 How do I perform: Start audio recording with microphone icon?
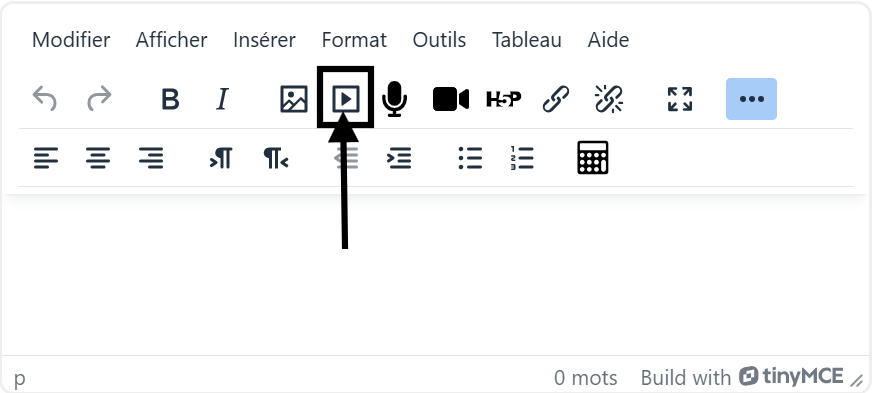point(394,99)
